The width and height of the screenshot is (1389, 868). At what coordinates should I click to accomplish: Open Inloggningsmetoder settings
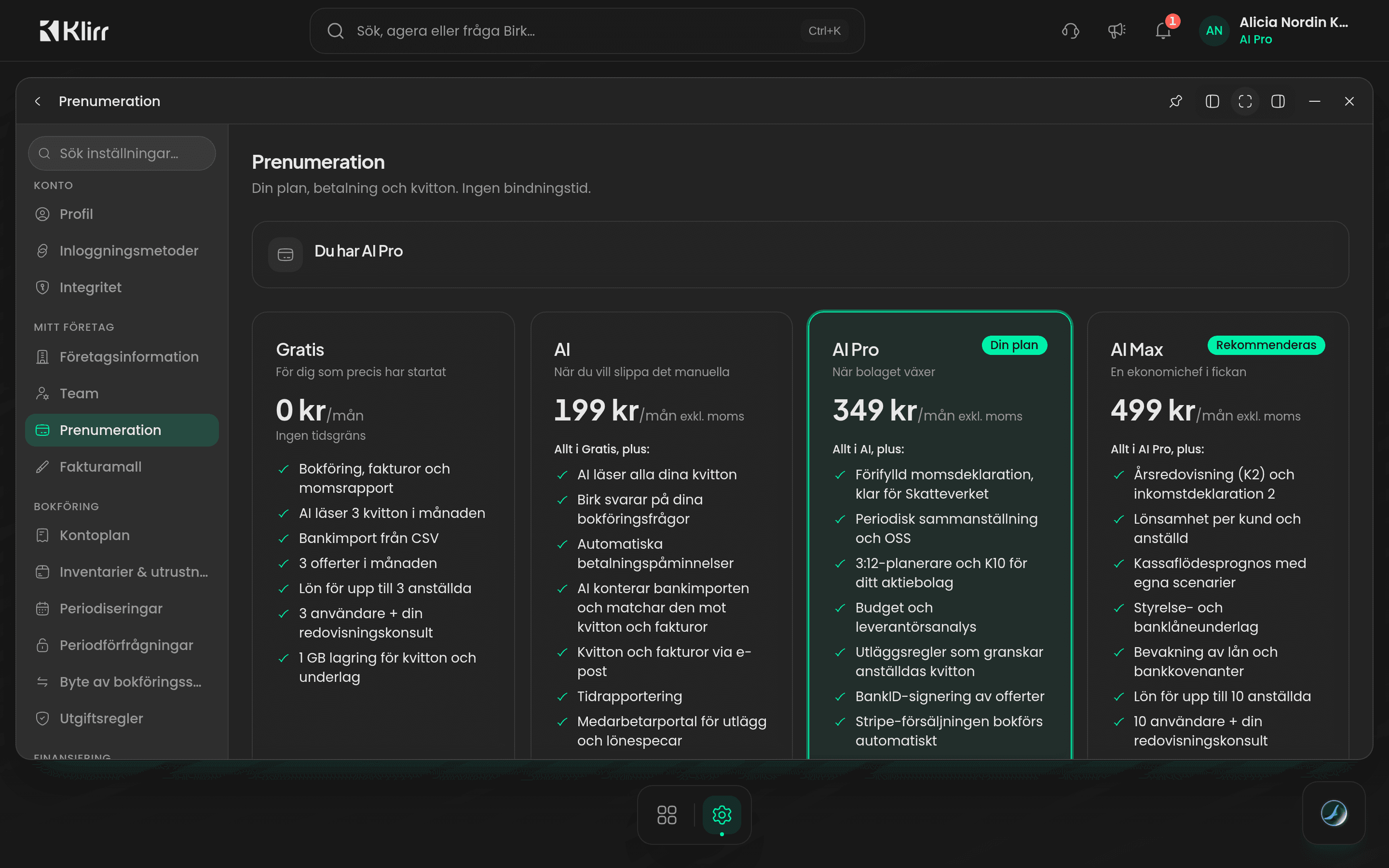click(122, 251)
